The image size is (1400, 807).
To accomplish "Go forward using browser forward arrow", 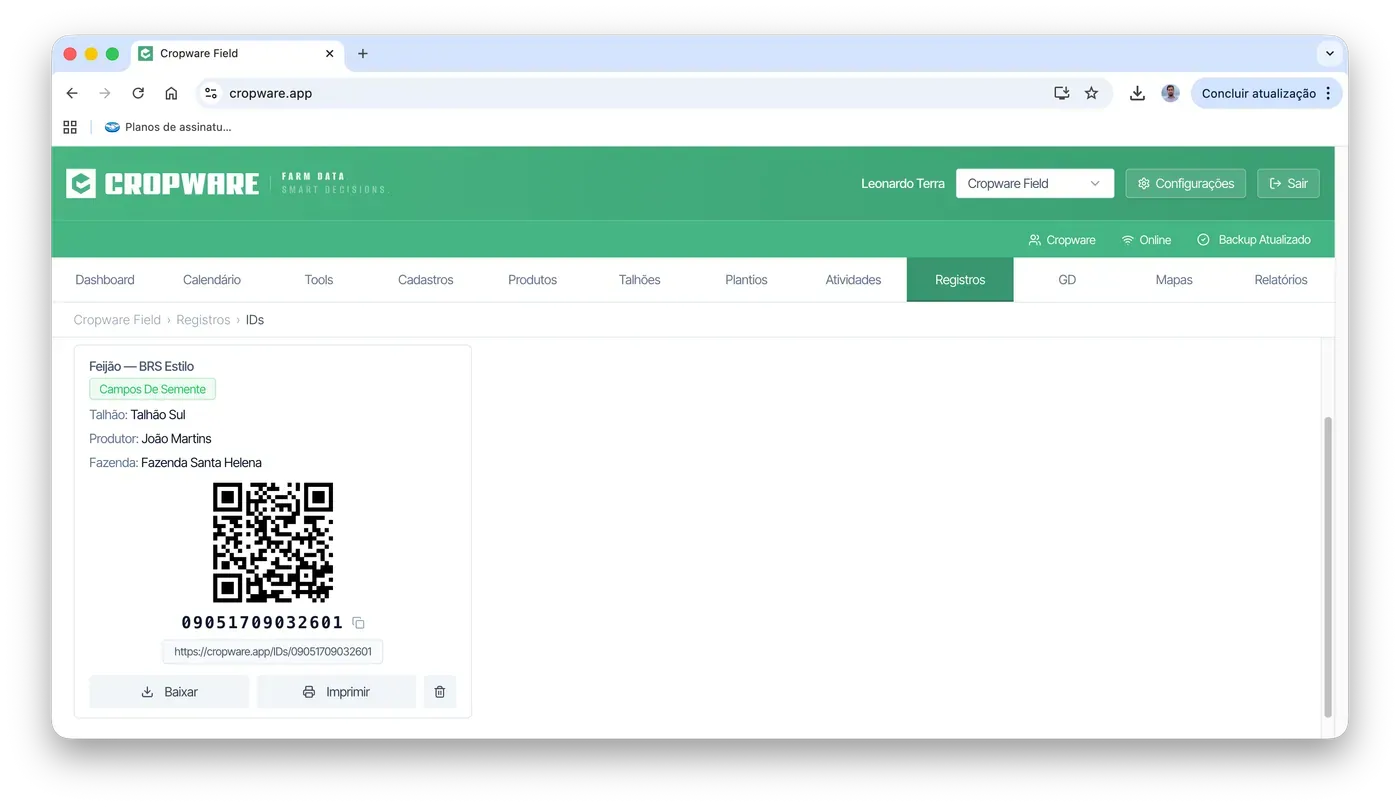I will (x=105, y=93).
